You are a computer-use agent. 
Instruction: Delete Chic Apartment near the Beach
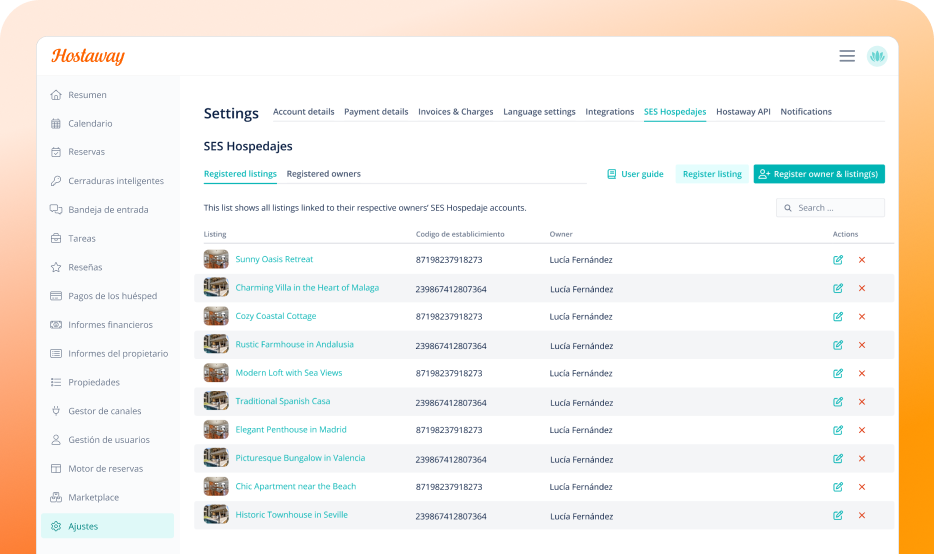(862, 487)
